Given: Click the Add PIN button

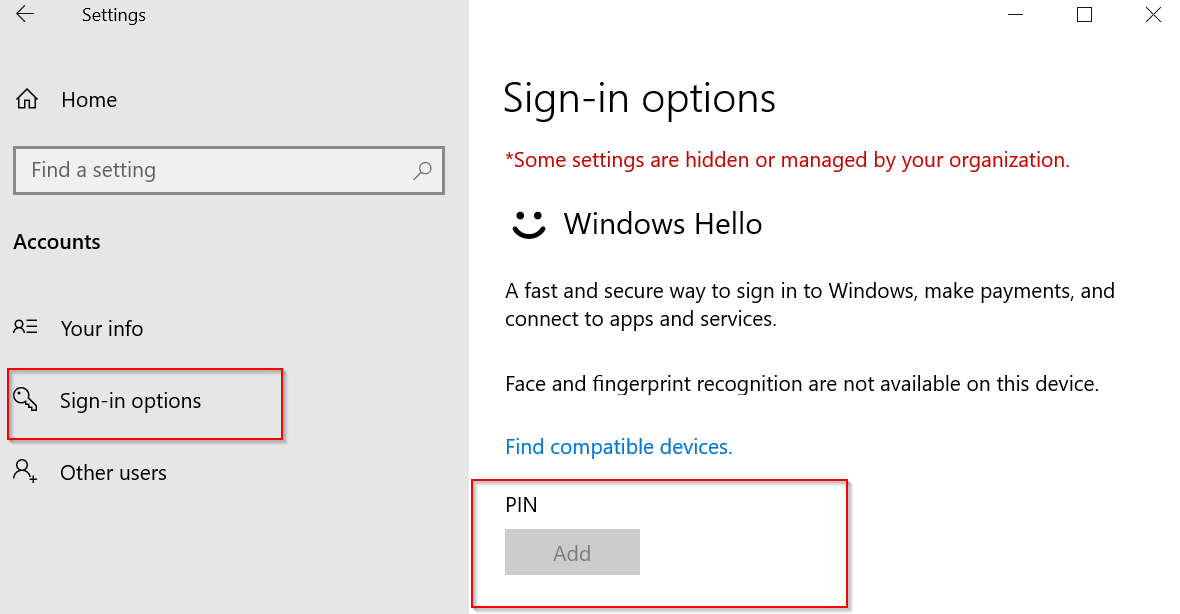Looking at the screenshot, I should click(572, 552).
